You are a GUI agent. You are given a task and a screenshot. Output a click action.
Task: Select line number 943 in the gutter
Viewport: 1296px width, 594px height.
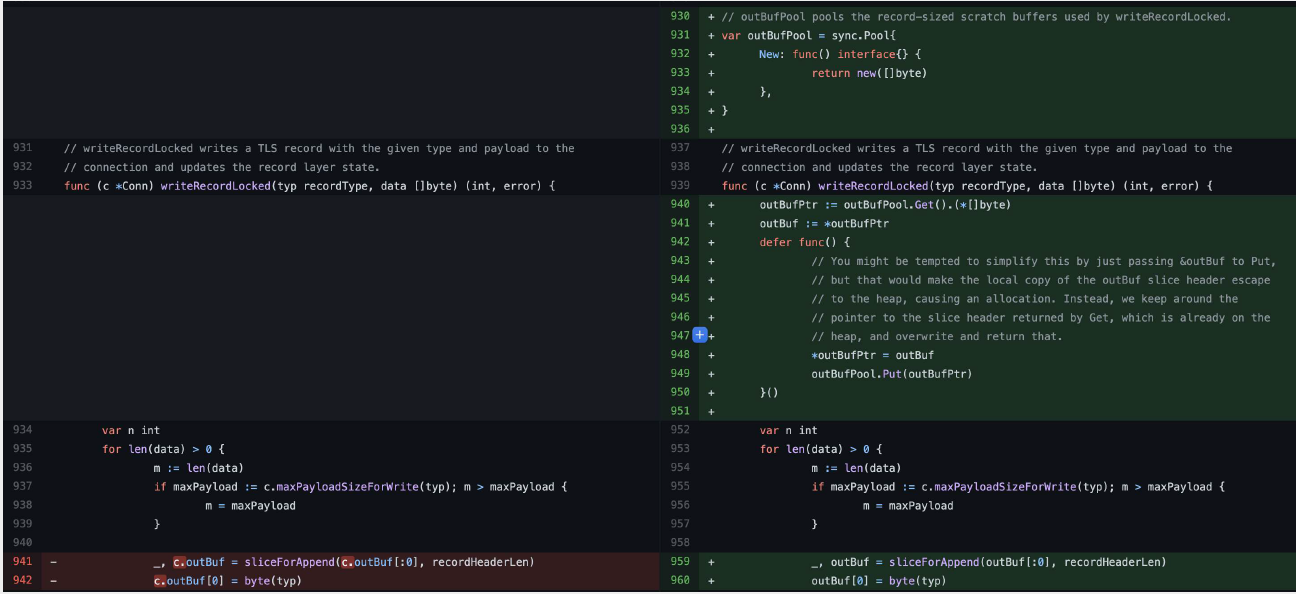coord(680,261)
